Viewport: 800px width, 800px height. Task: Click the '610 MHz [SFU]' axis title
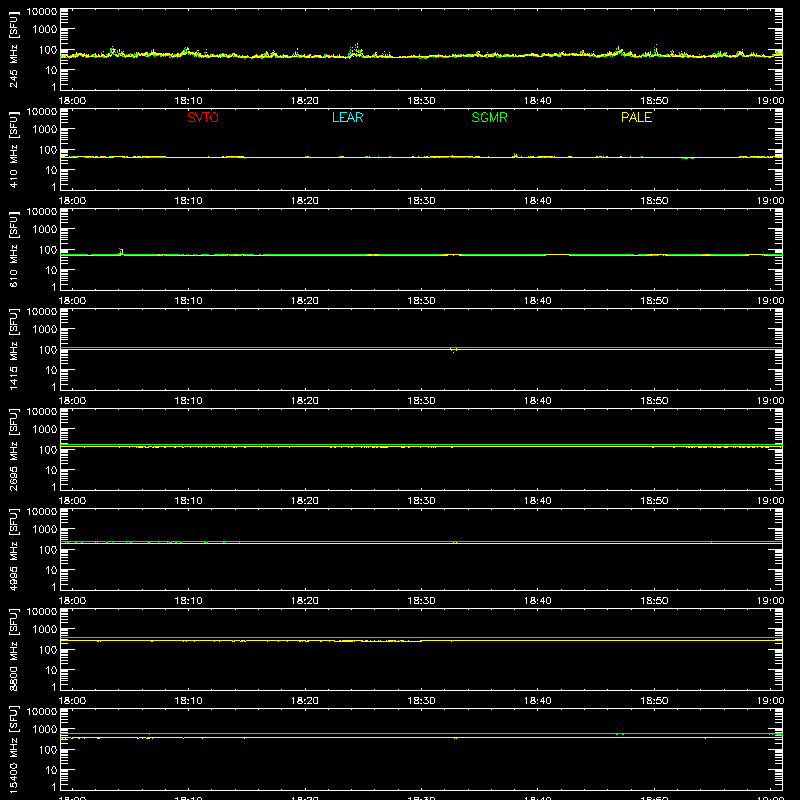(x=13, y=249)
